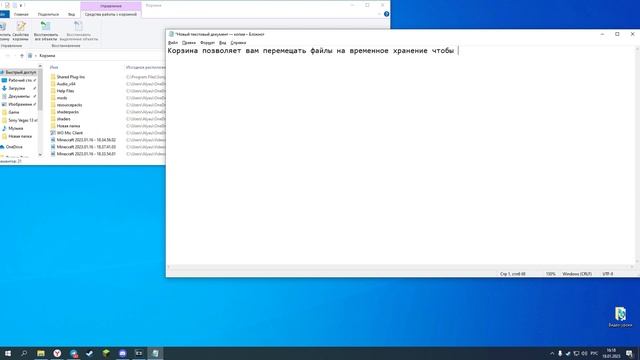Screen dimensions: 640x360
Task: Open Explorer help question mark icon
Action: pos(386,14)
